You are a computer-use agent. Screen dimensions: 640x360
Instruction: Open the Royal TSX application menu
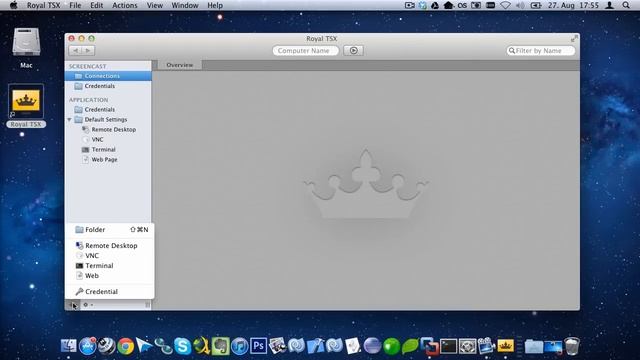pos(43,5)
